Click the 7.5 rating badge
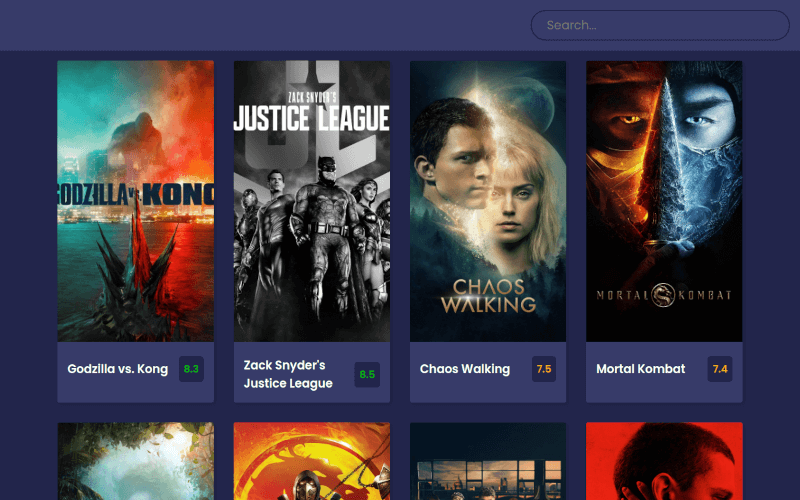Image resolution: width=800 pixels, height=500 pixels. pyautogui.click(x=544, y=369)
